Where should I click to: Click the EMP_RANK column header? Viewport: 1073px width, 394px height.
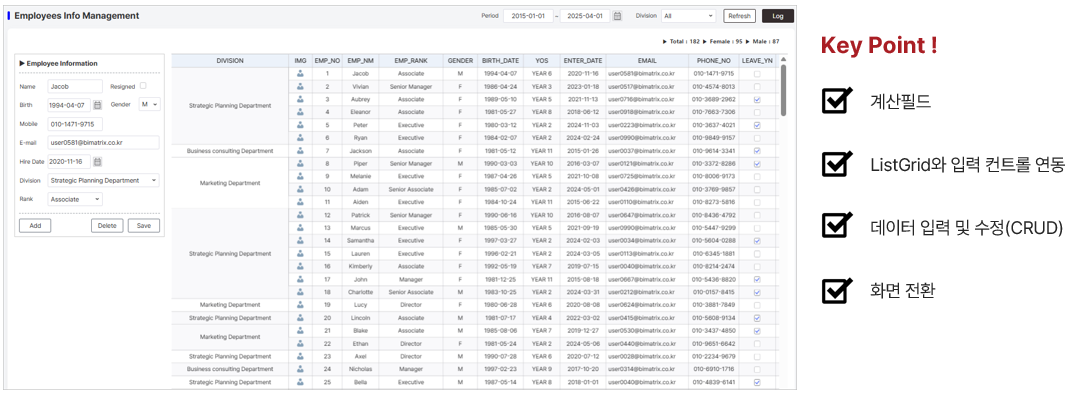click(x=411, y=61)
